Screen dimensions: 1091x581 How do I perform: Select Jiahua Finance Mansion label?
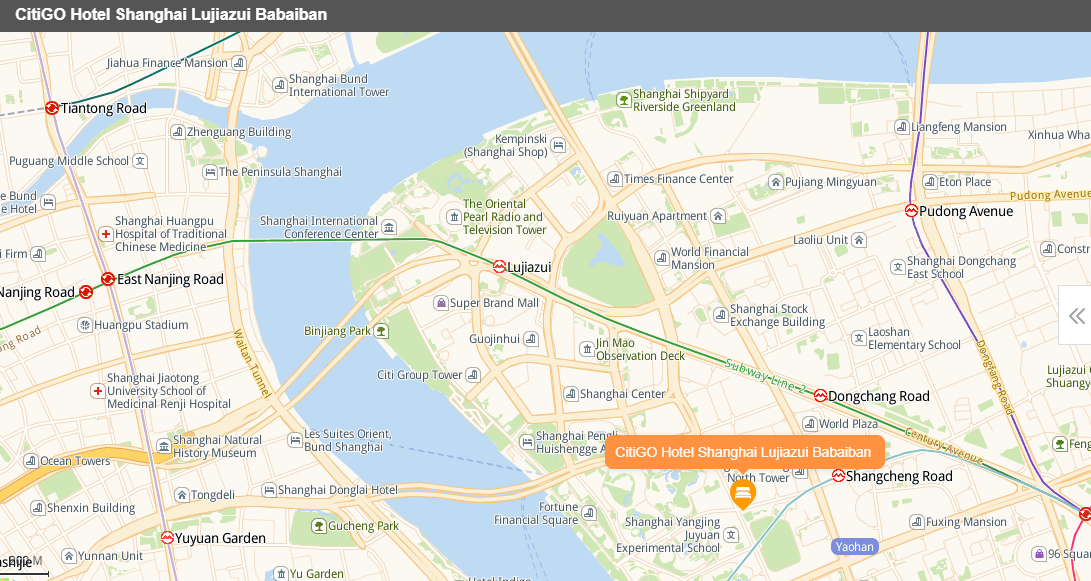tap(167, 63)
